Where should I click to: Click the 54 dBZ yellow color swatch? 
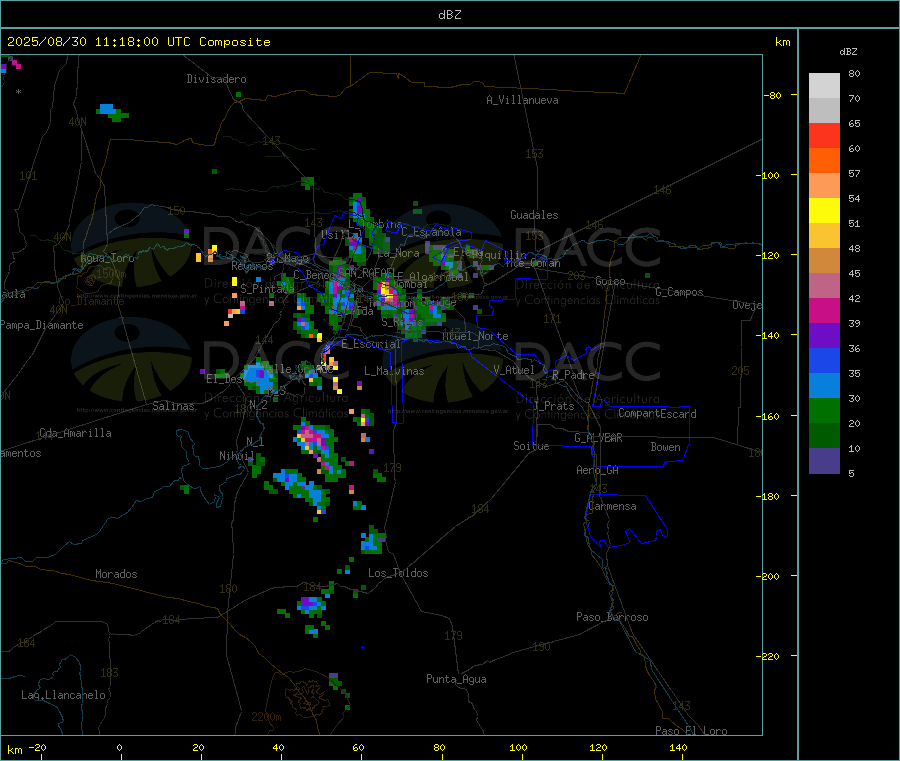tap(824, 211)
